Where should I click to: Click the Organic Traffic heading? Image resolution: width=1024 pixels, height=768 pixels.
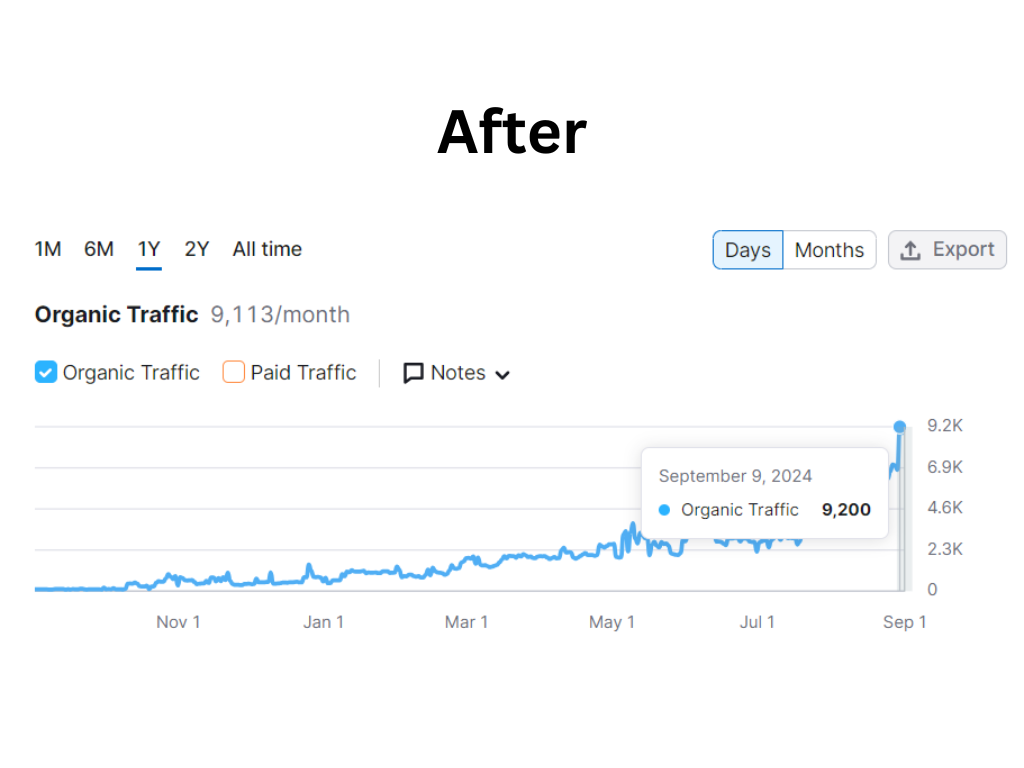click(117, 315)
